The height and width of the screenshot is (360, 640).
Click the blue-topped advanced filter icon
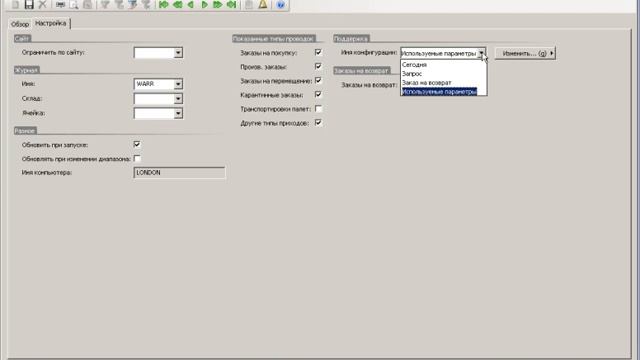[x=133, y=4]
